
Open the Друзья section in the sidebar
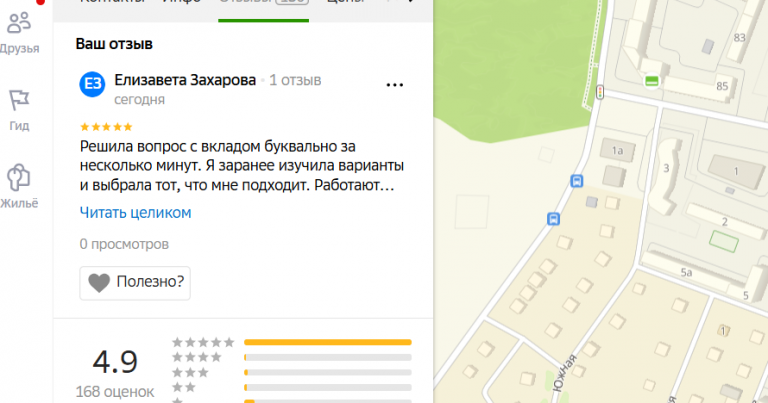pyautogui.click(x=20, y=33)
